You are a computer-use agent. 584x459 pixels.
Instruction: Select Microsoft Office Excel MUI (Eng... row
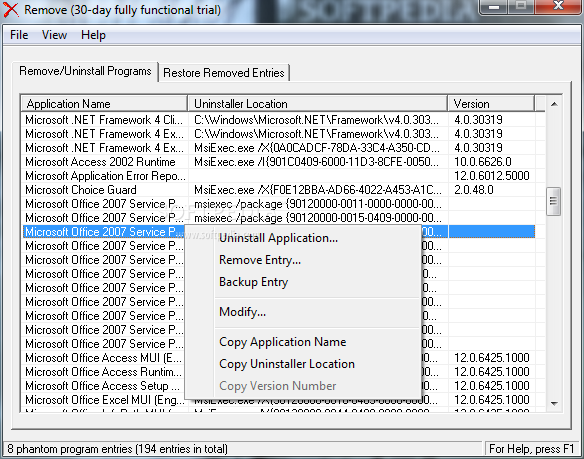pyautogui.click(x=104, y=400)
